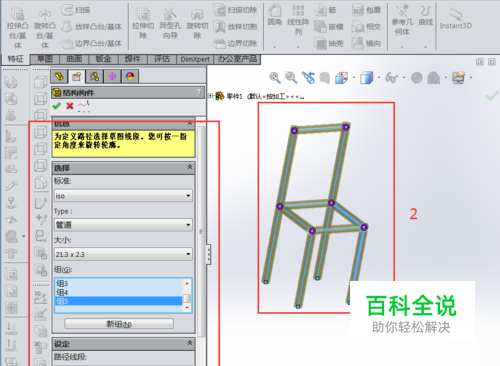Viewport: 500px width, 366px height.
Task: Click groups list scrollbar down arrow
Action: coord(187,308)
